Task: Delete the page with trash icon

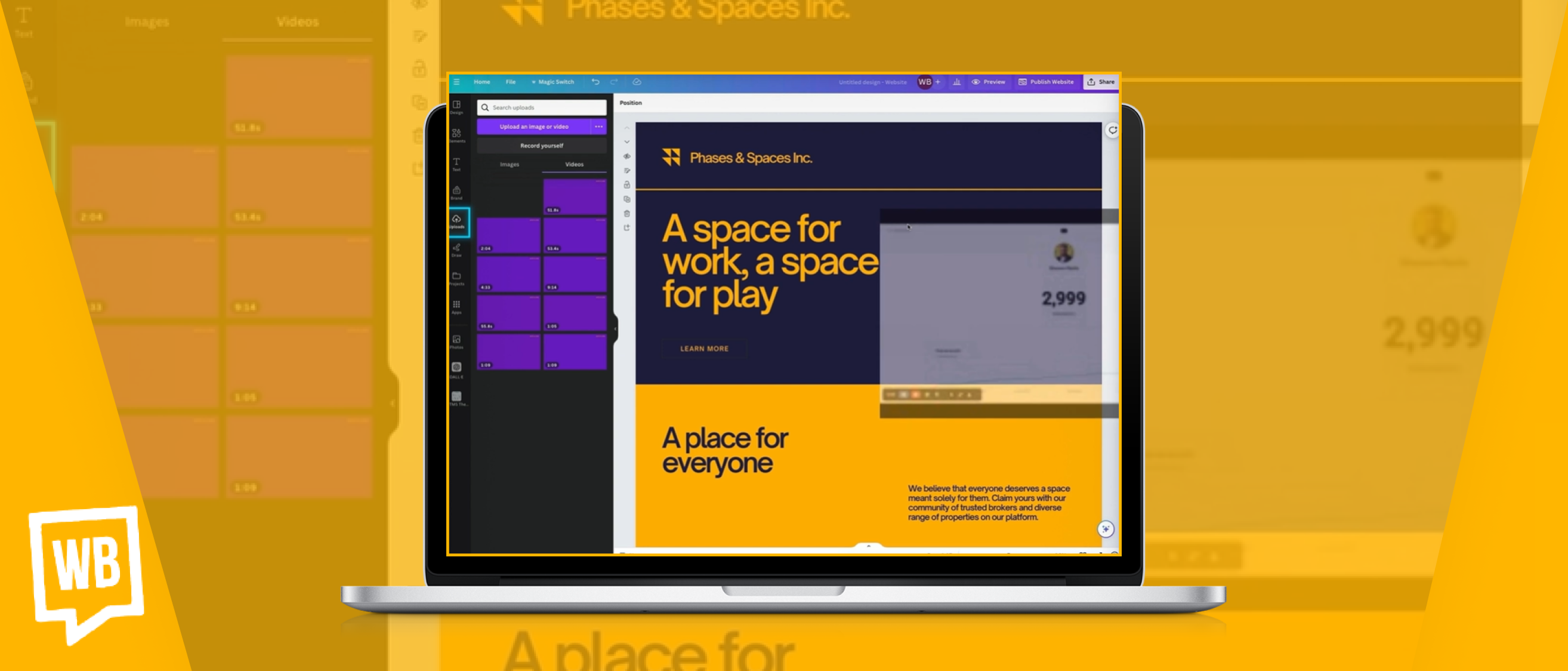Action: 627,213
